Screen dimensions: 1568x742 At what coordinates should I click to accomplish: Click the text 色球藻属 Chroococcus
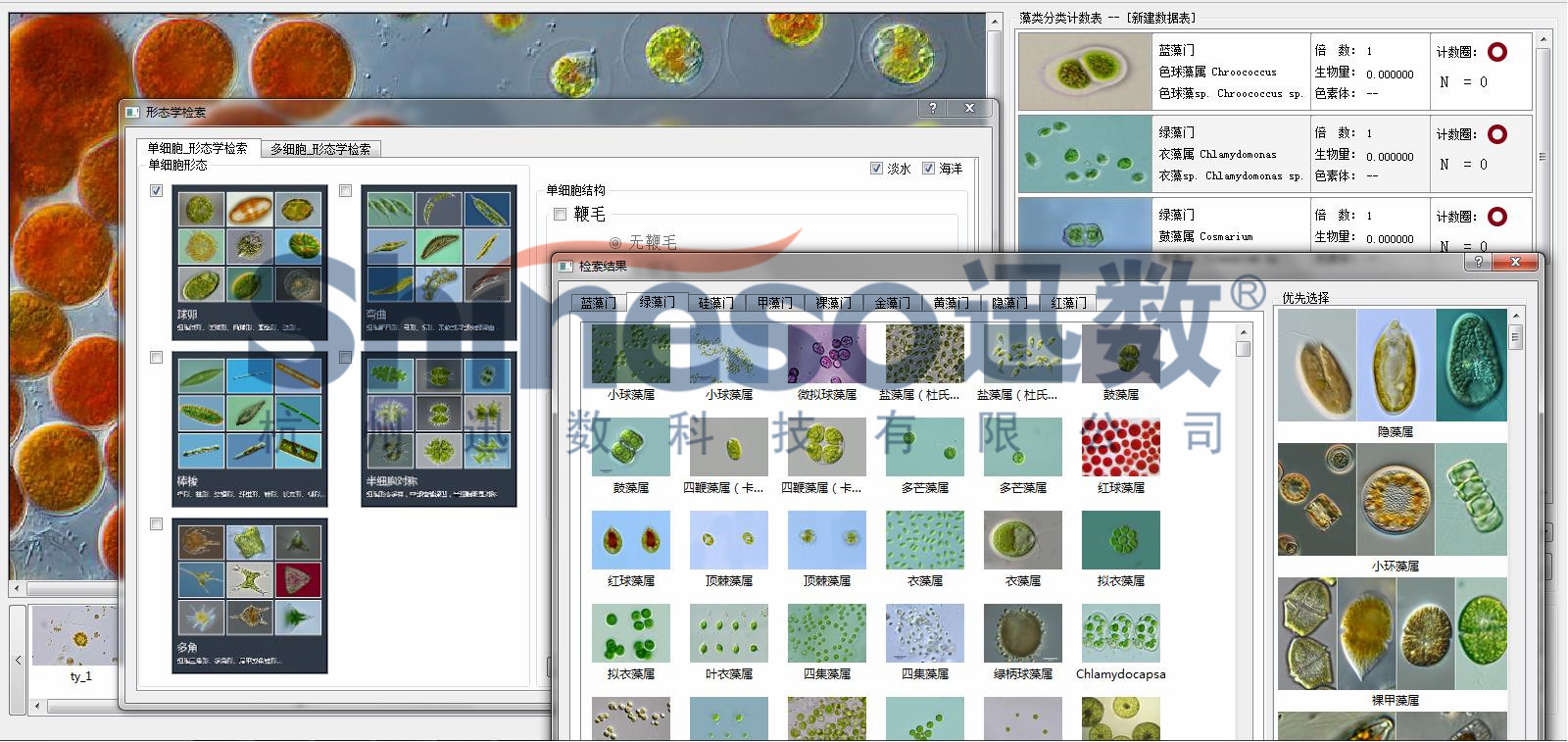(x=1217, y=72)
